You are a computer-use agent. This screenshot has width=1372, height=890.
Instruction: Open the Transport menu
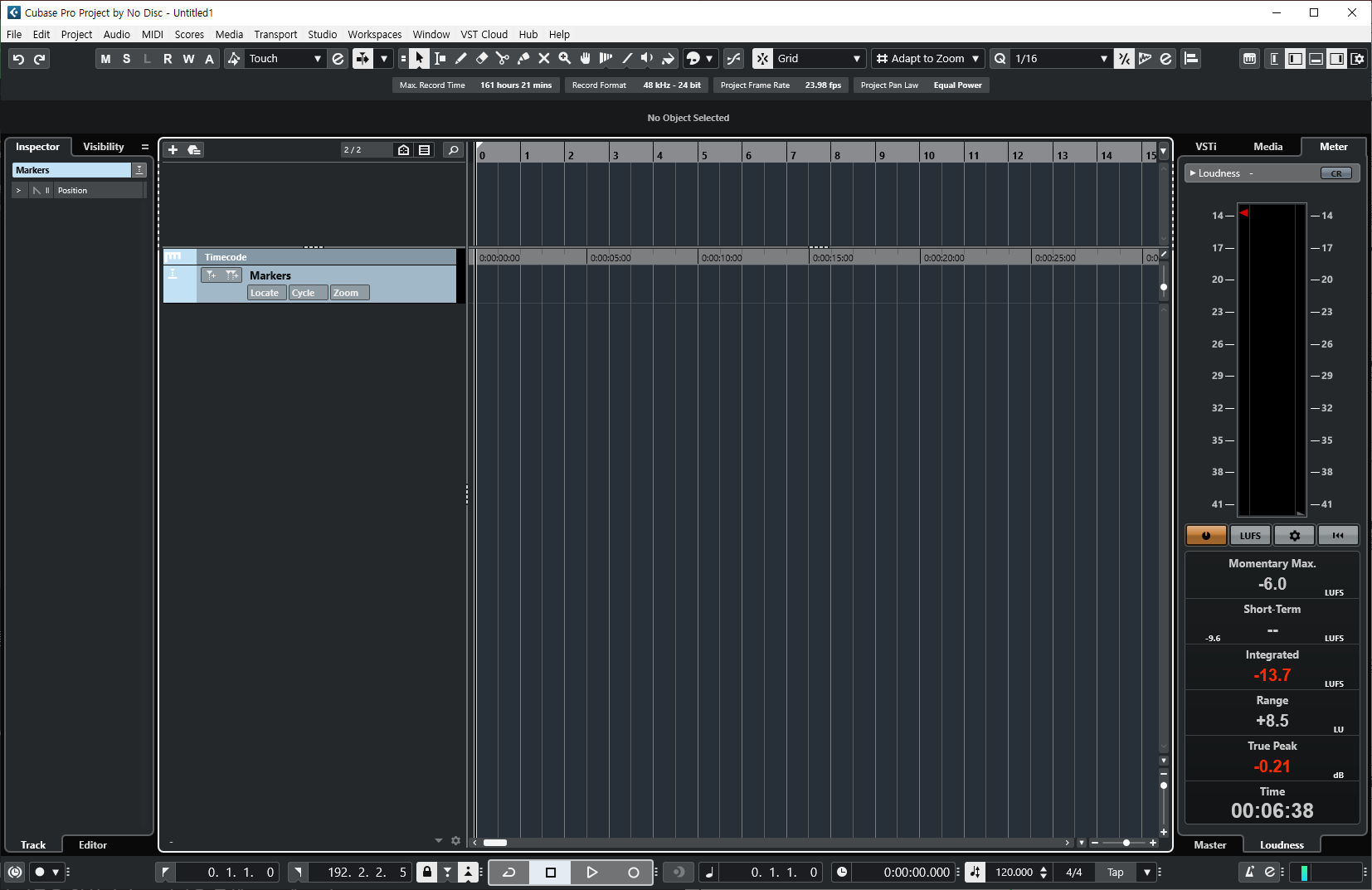pyautogui.click(x=275, y=35)
